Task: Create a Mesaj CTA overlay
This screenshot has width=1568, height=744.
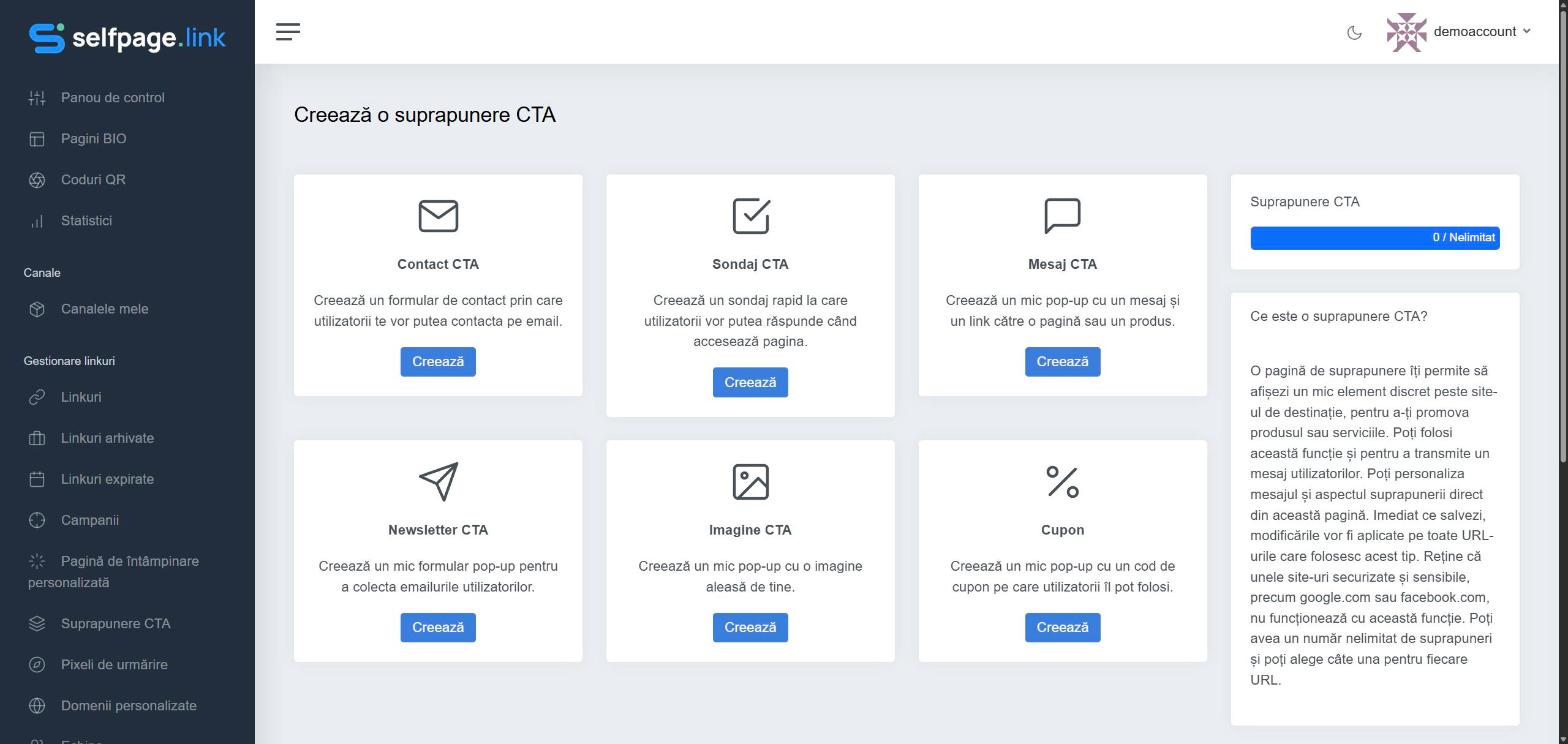Action: pyautogui.click(x=1062, y=362)
